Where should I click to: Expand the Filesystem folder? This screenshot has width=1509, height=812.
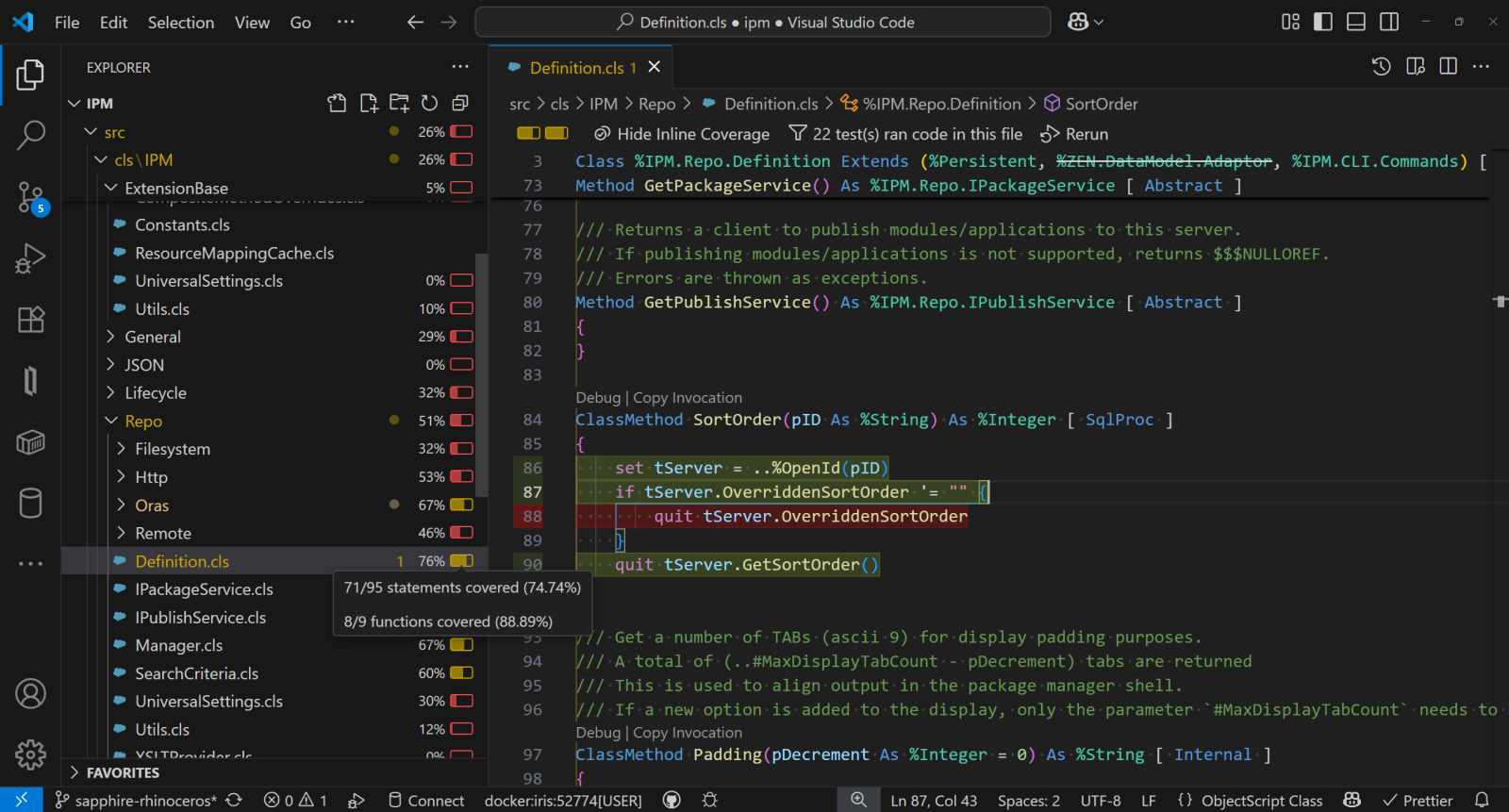point(172,449)
